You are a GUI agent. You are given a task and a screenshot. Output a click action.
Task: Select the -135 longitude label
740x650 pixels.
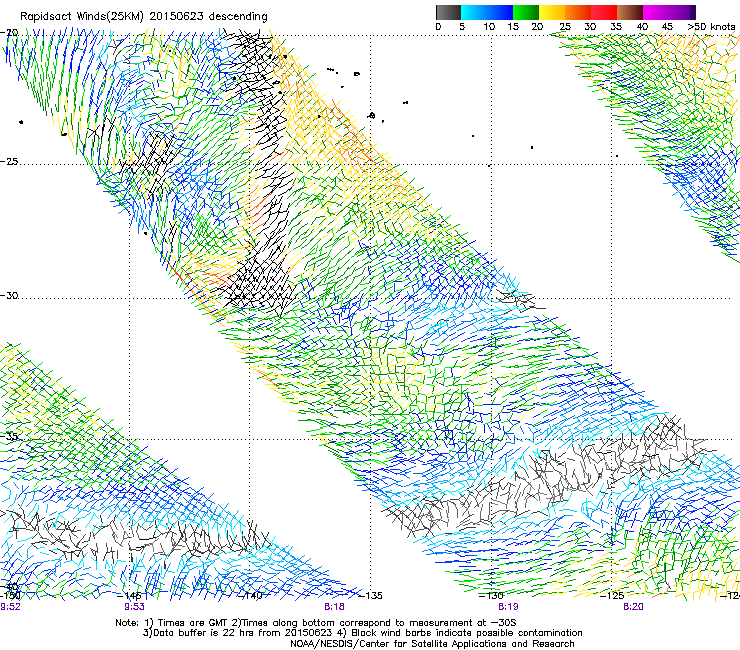[x=371, y=596]
